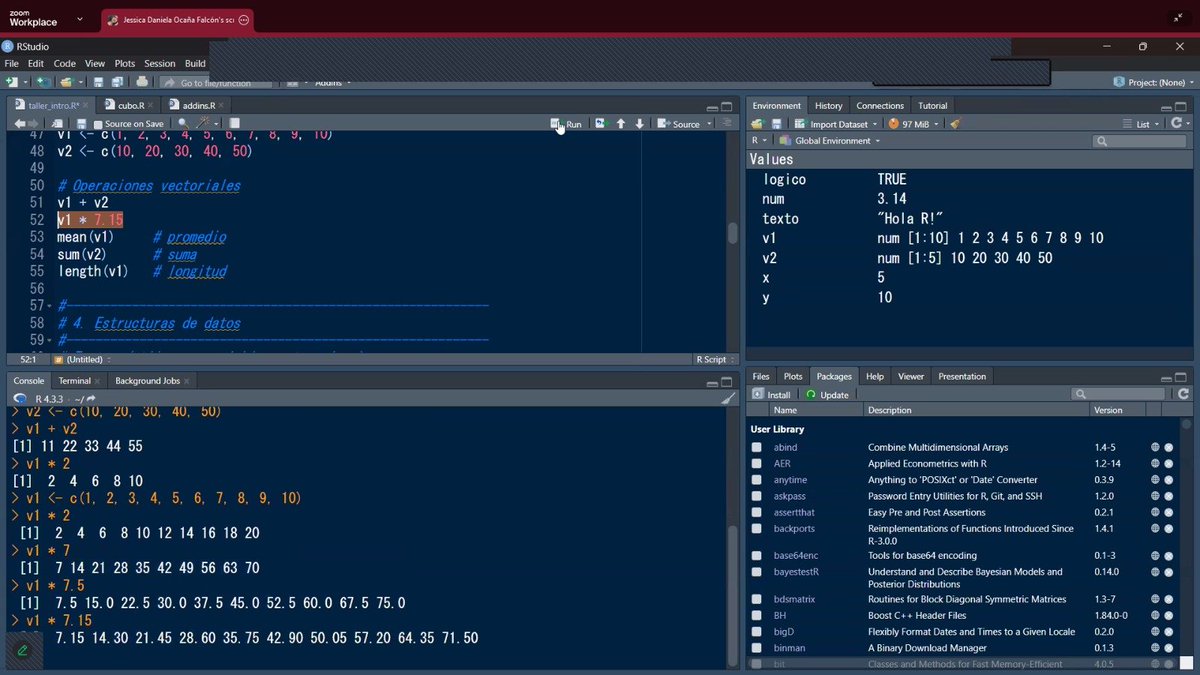The width and height of the screenshot is (1200, 675).
Task: Go to next section with down arrow
Action: click(x=640, y=124)
